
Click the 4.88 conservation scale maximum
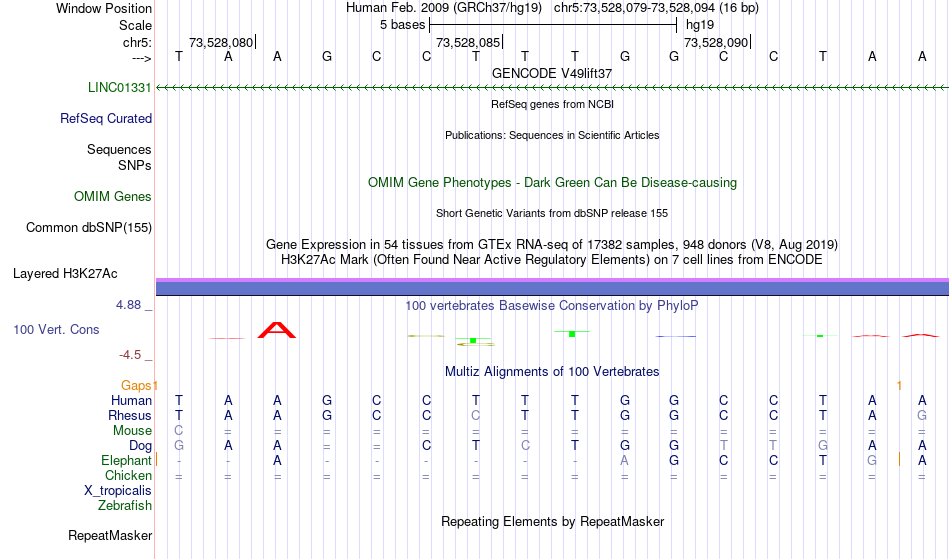point(128,305)
